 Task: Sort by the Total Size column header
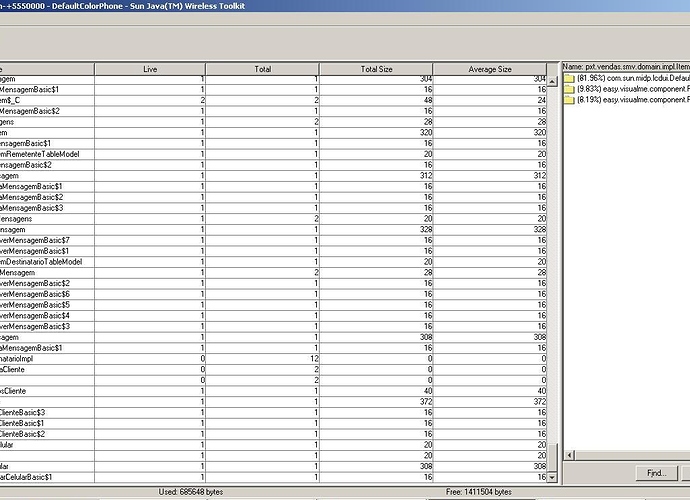(376, 69)
